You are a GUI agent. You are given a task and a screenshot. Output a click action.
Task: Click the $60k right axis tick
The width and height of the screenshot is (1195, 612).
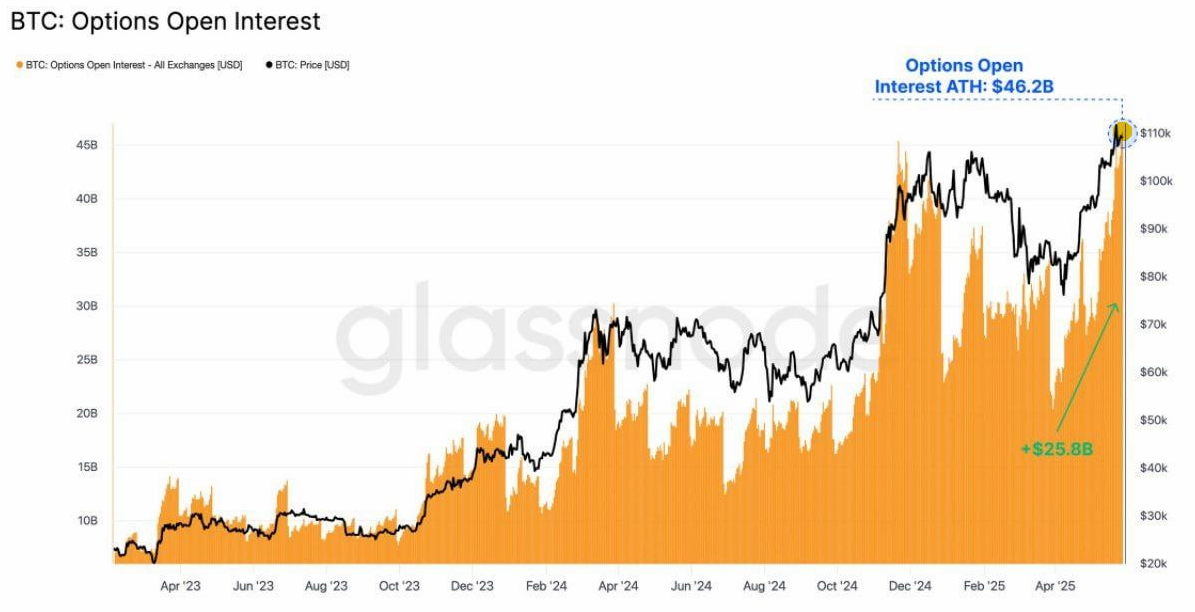1153,372
